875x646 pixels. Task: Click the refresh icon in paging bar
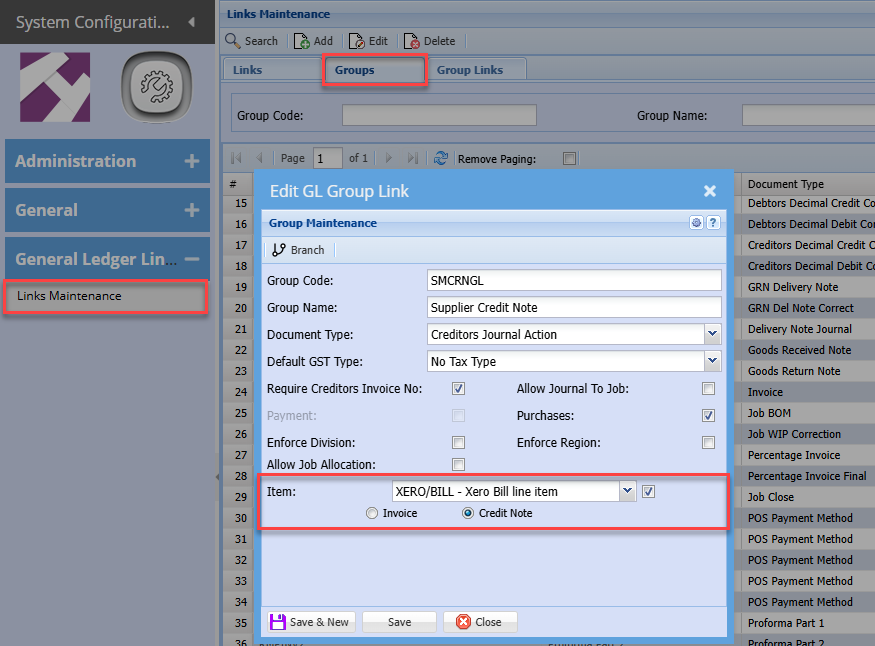[440, 158]
